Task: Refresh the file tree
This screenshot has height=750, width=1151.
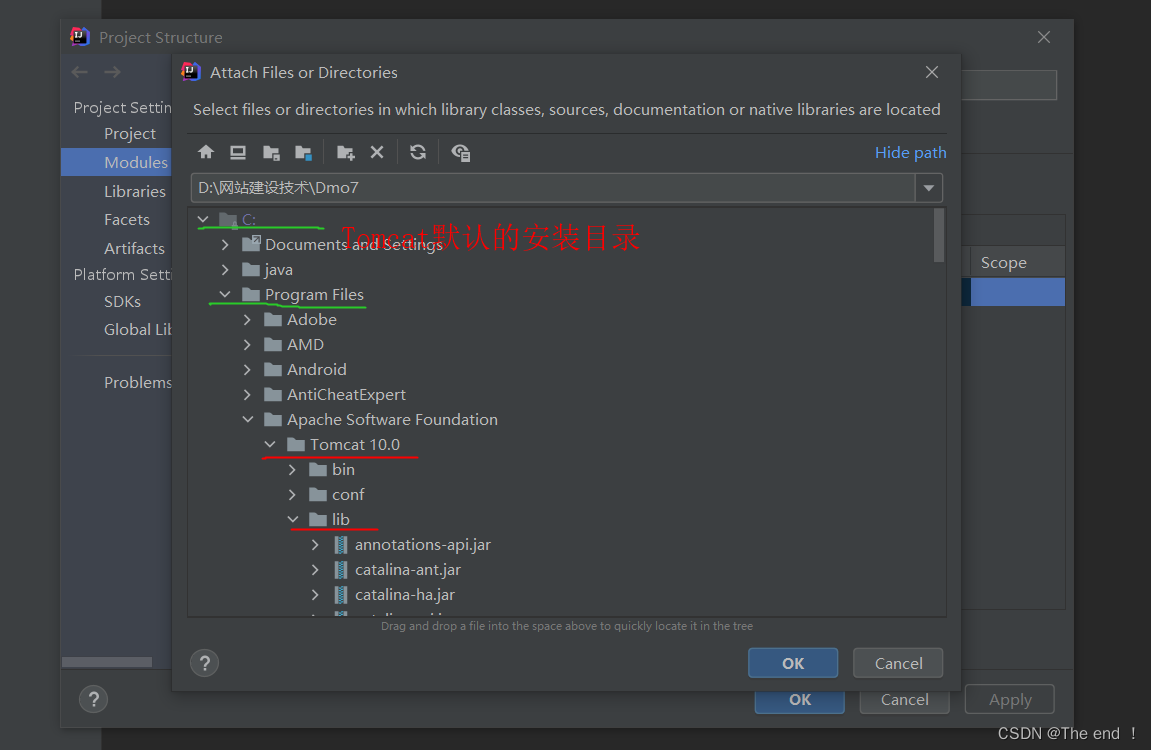Action: 418,152
